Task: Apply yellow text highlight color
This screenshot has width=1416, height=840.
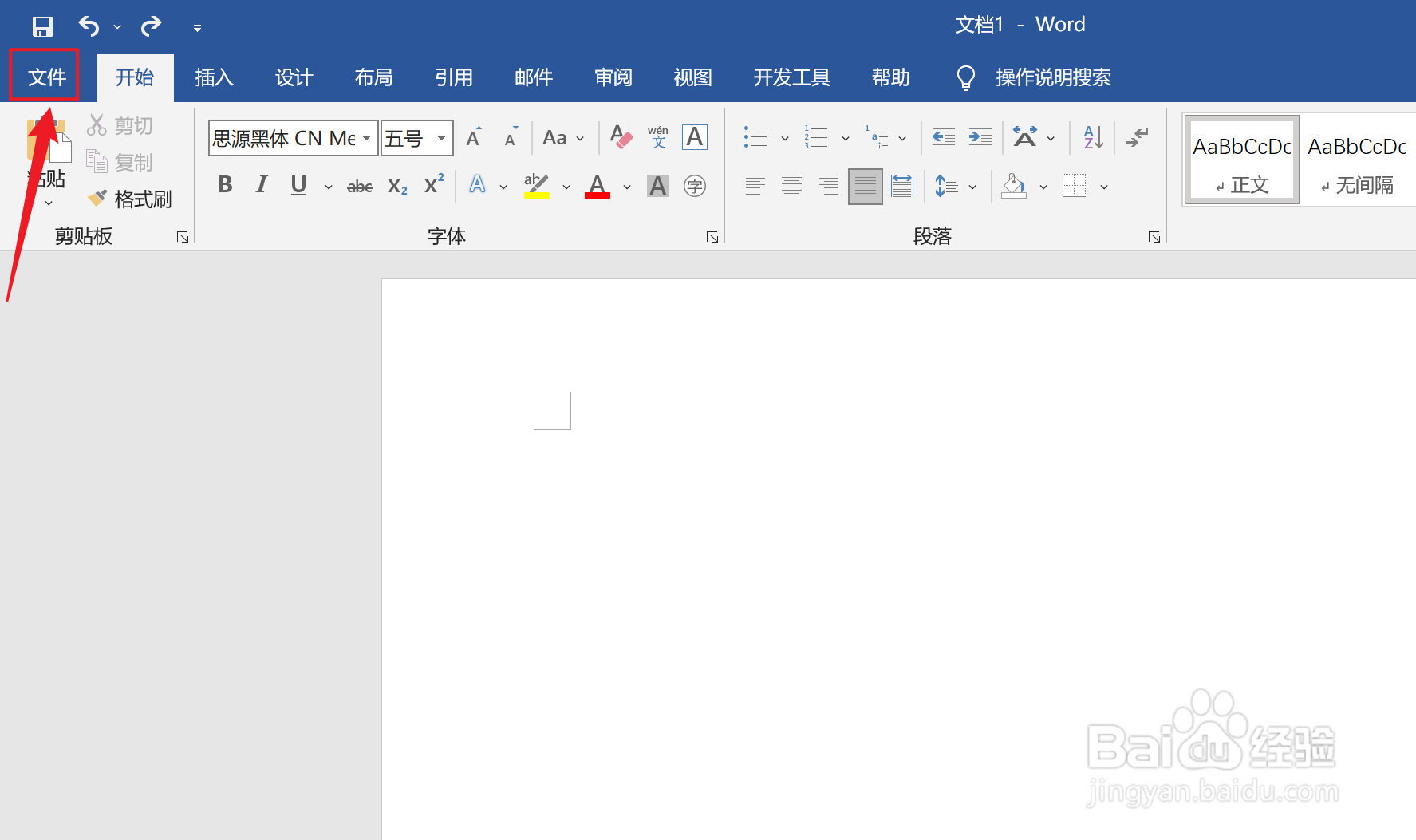Action: tap(537, 186)
